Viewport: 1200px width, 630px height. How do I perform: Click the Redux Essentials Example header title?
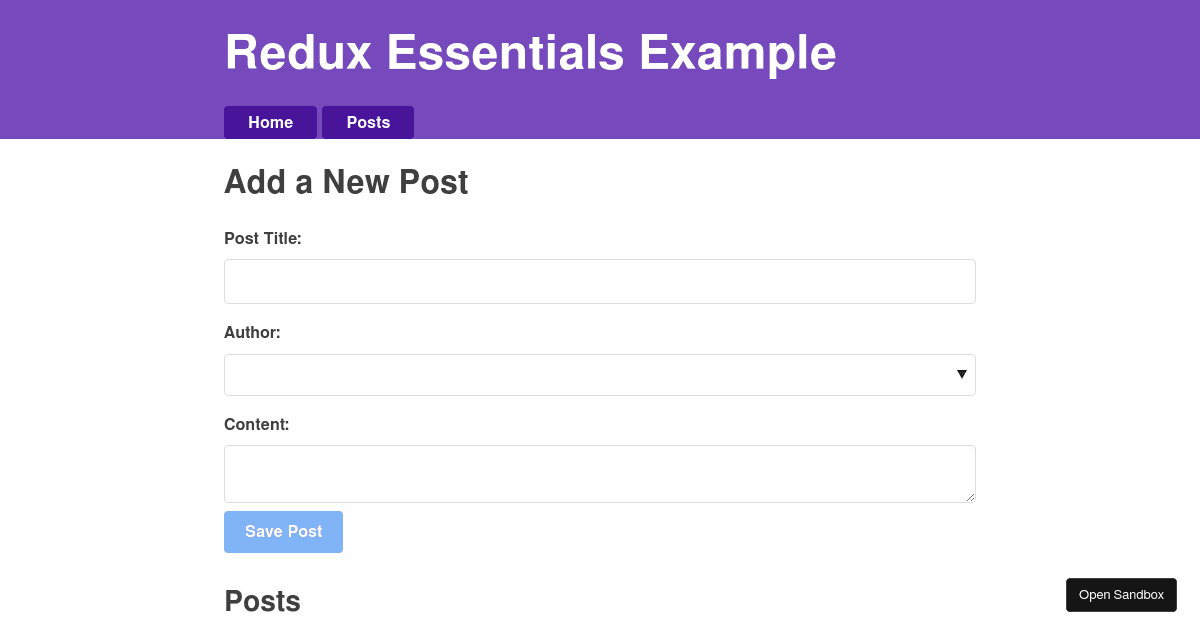click(x=530, y=52)
